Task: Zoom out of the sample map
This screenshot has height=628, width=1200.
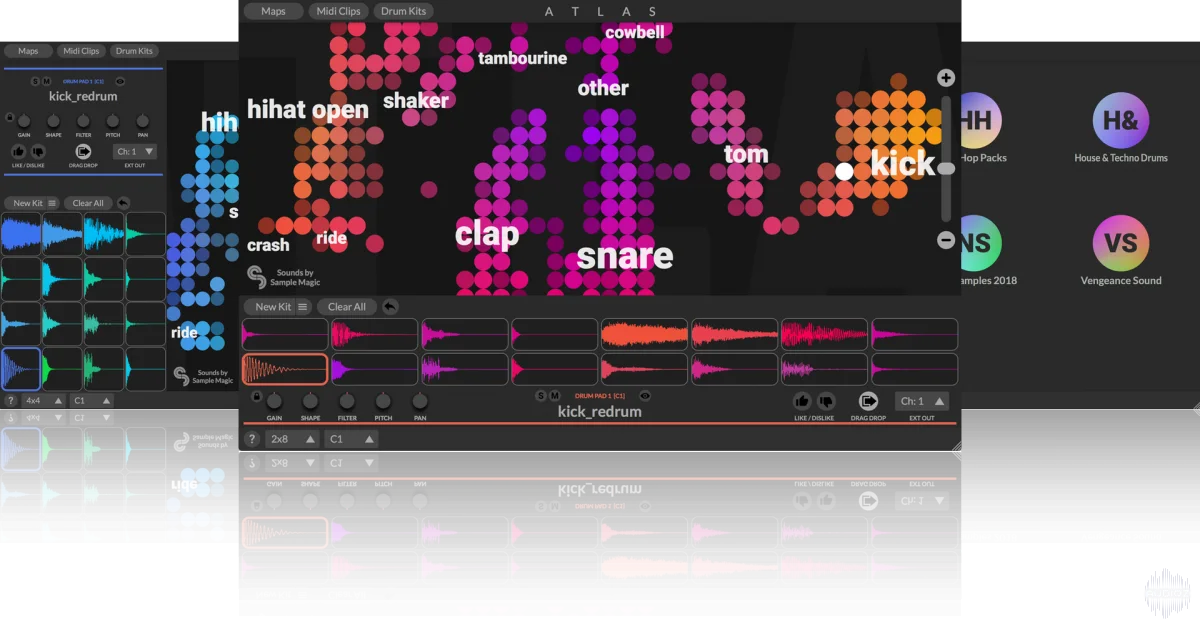Action: point(945,240)
